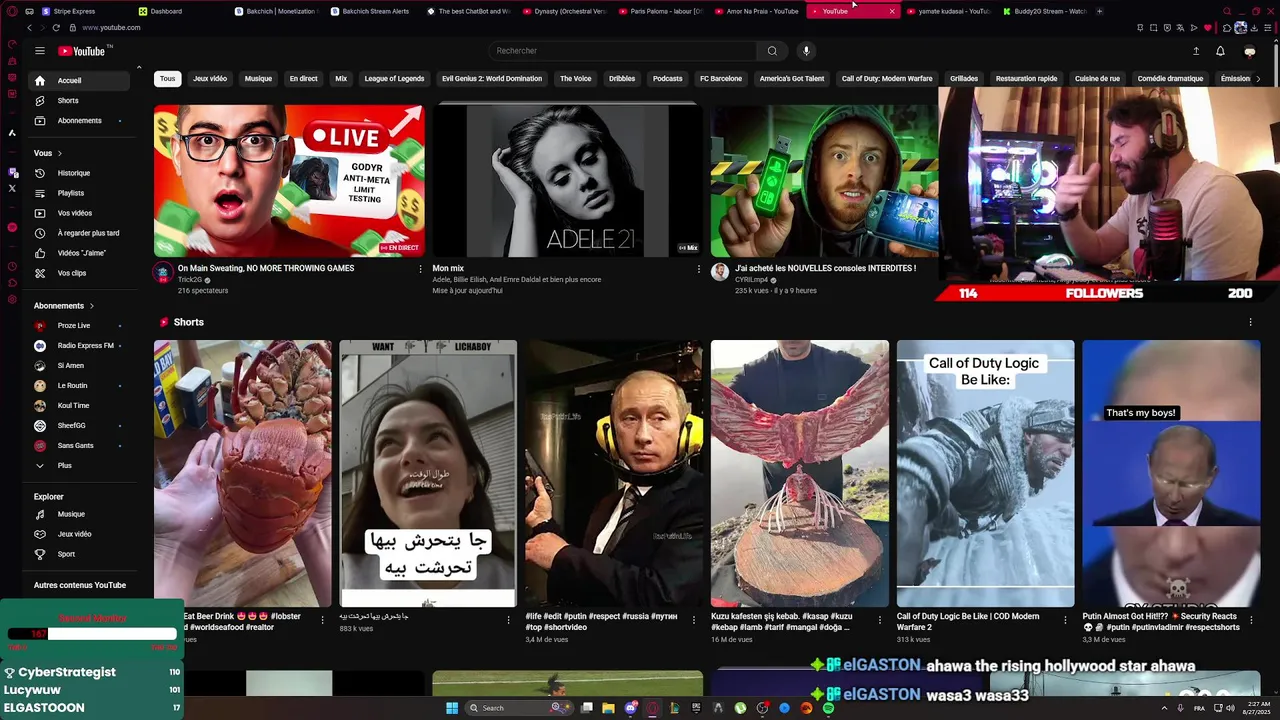Viewport: 1280px width, 720px height.
Task: Open Sport under Explorer
Action: click(x=78, y=554)
